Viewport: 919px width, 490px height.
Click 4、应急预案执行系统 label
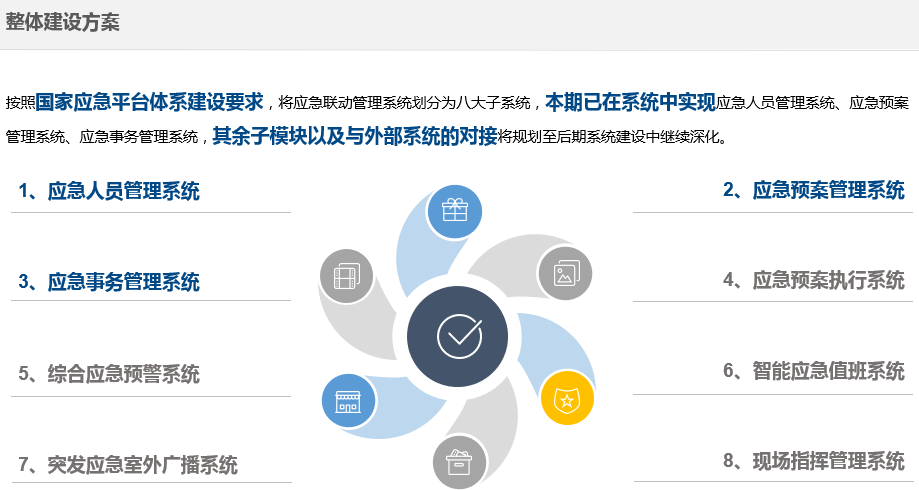click(x=814, y=280)
